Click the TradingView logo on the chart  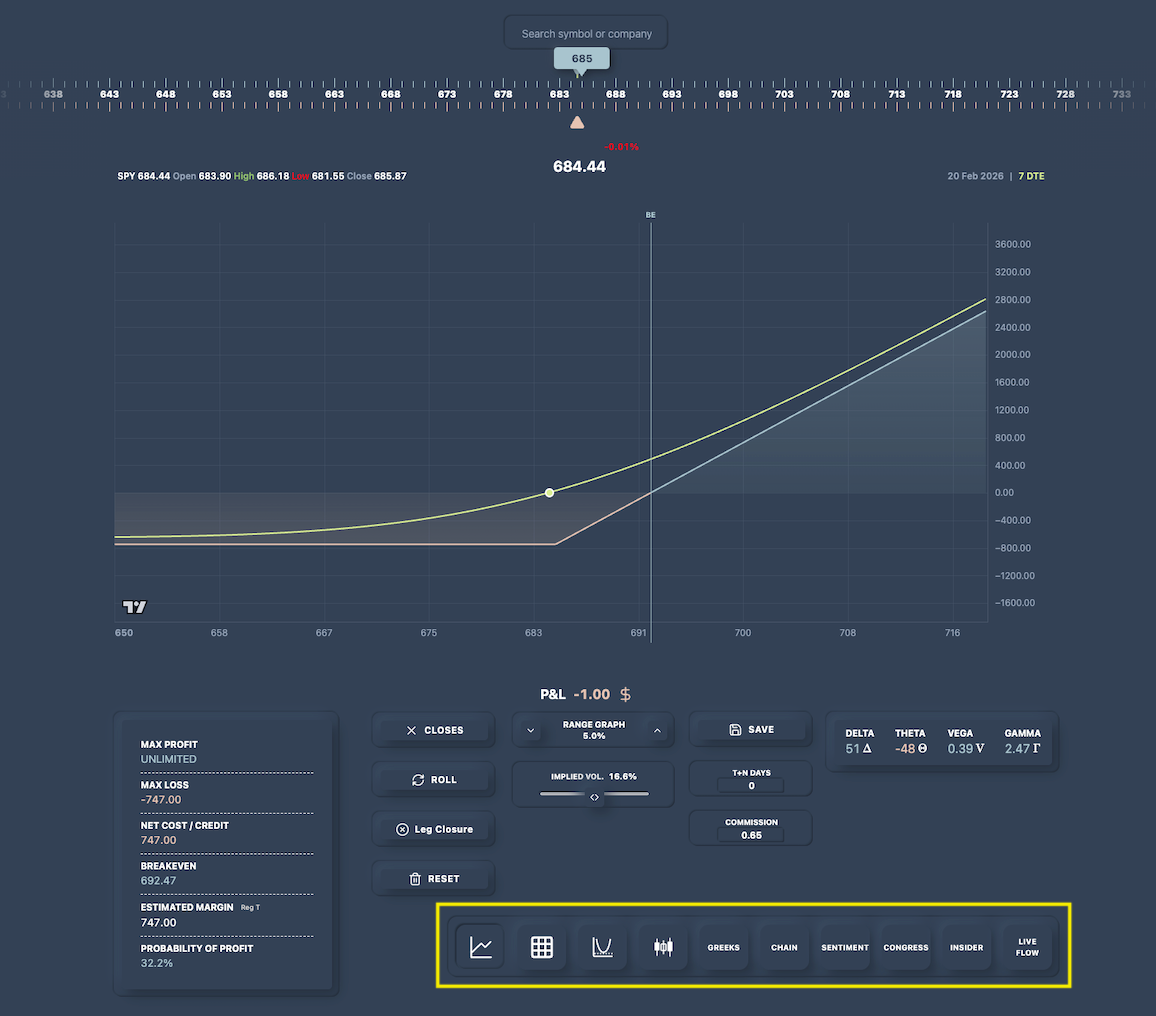133,606
